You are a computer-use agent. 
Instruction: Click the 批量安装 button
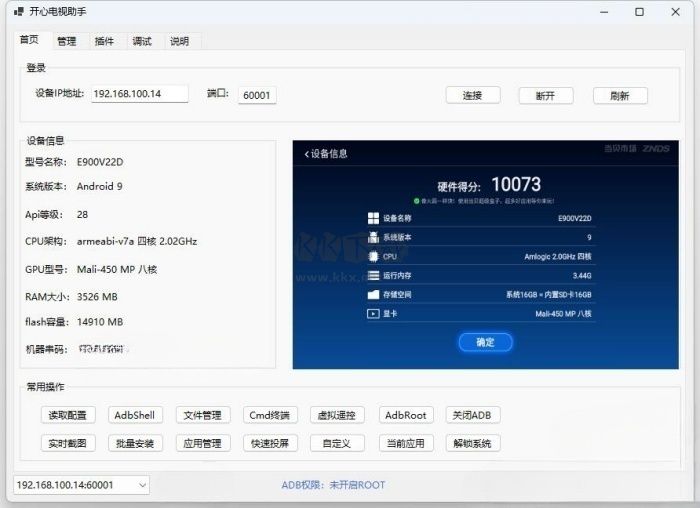click(x=135, y=443)
